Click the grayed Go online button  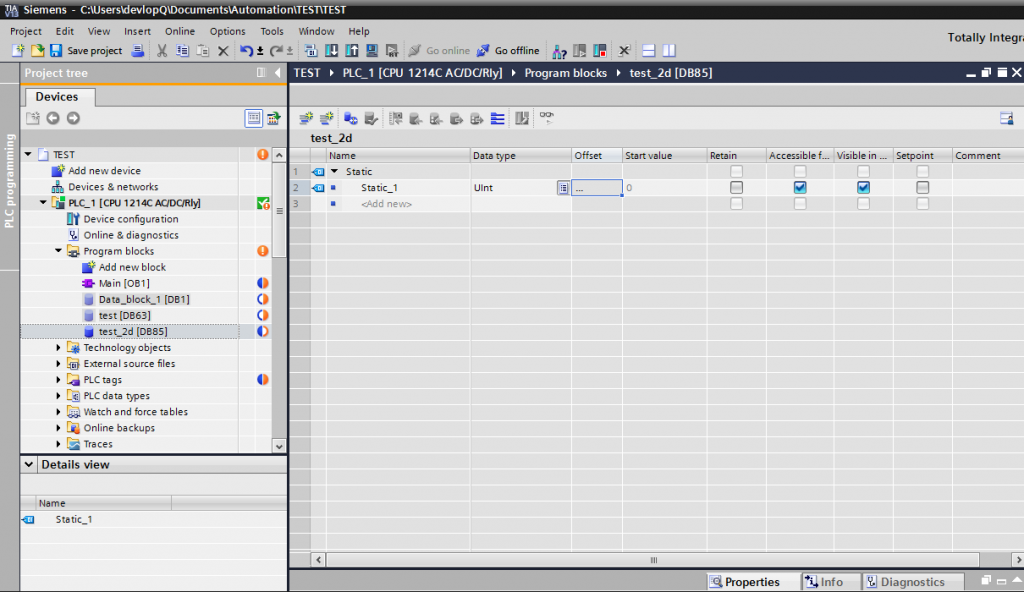pyautogui.click(x=439, y=50)
